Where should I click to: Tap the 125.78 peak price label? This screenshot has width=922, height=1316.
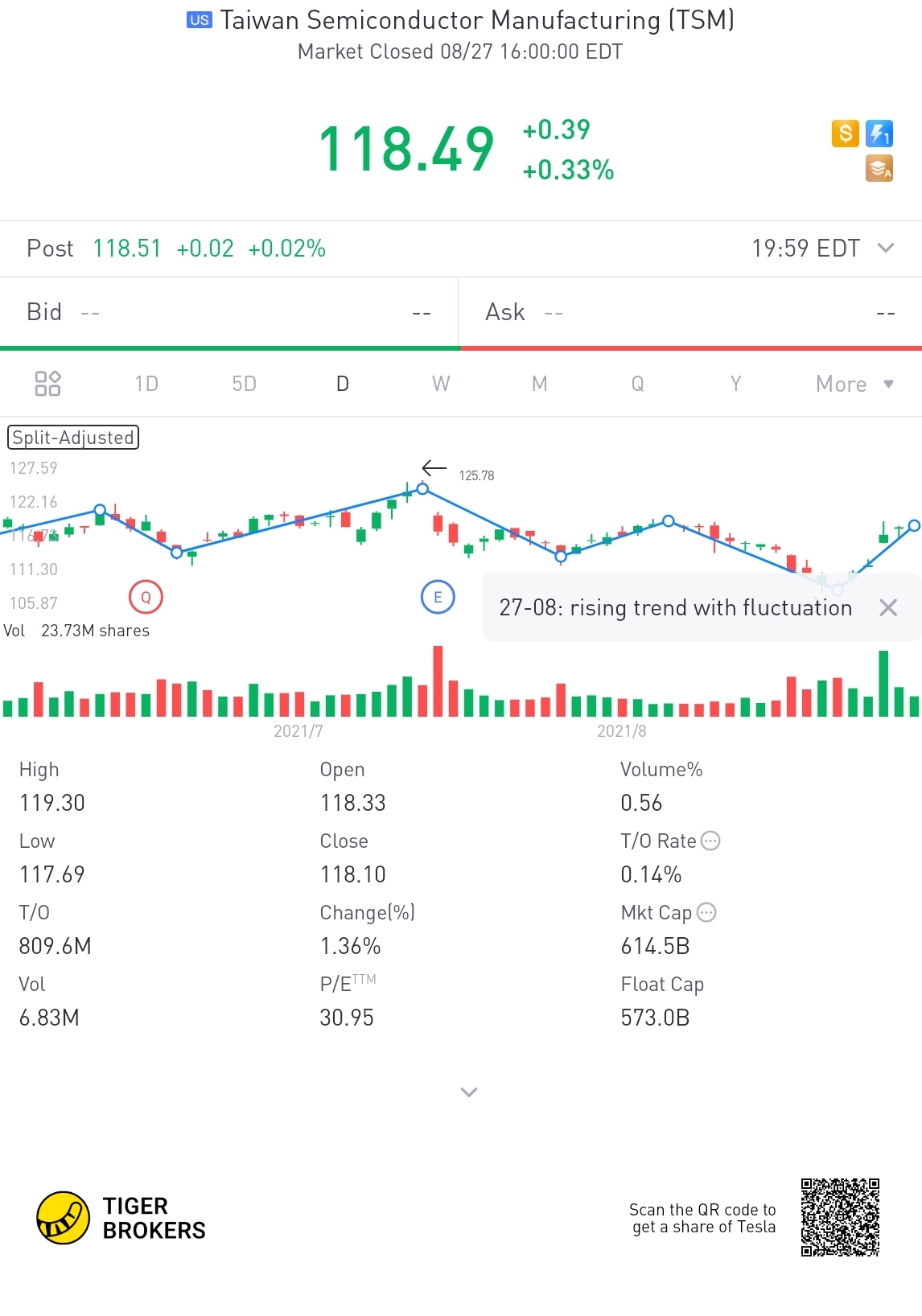[476, 475]
